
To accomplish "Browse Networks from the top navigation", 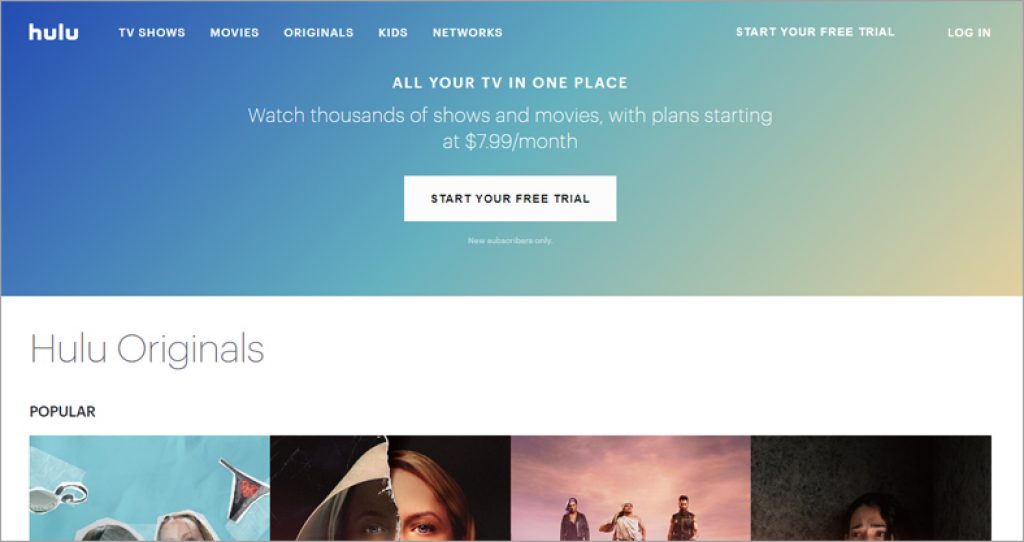I will (x=468, y=33).
